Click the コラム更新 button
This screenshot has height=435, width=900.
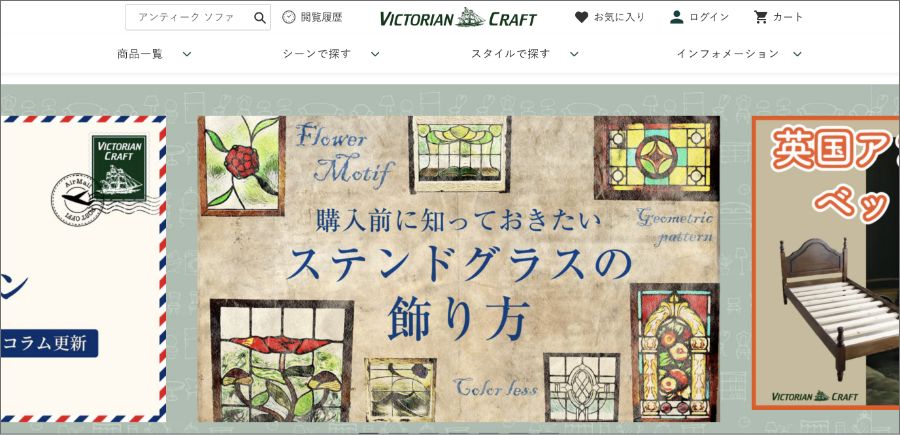[49, 343]
